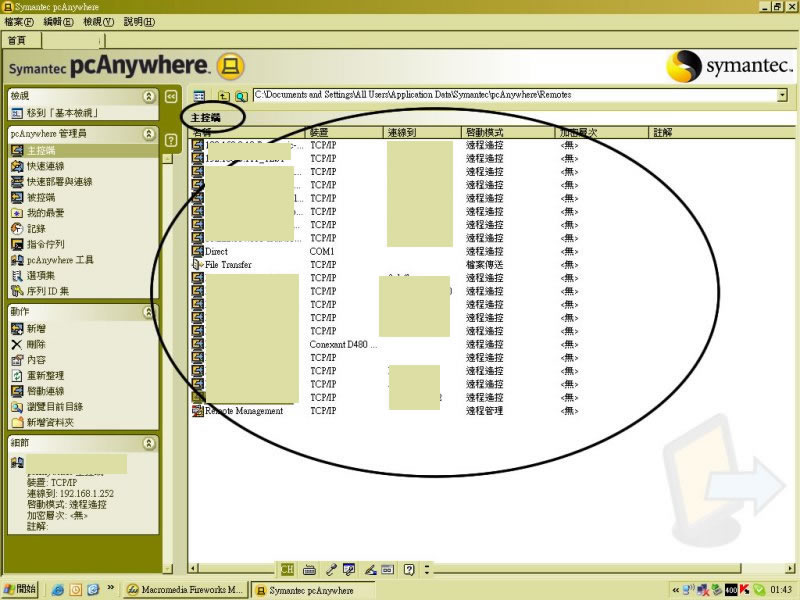800x600 pixels.
Task: Open 快速連線
Action: tap(38, 166)
